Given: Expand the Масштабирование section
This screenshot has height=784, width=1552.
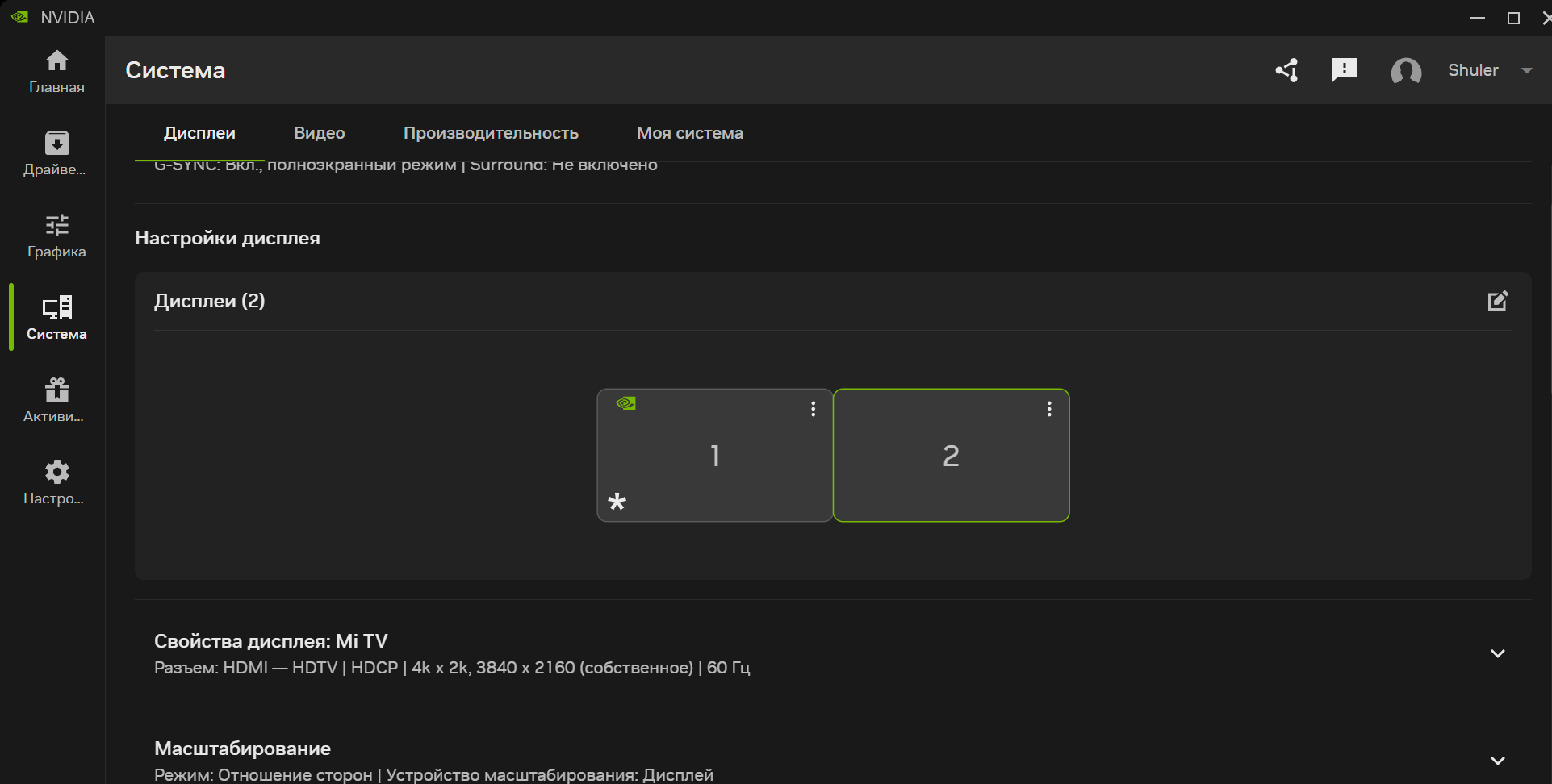Looking at the screenshot, I should tap(1499, 761).
